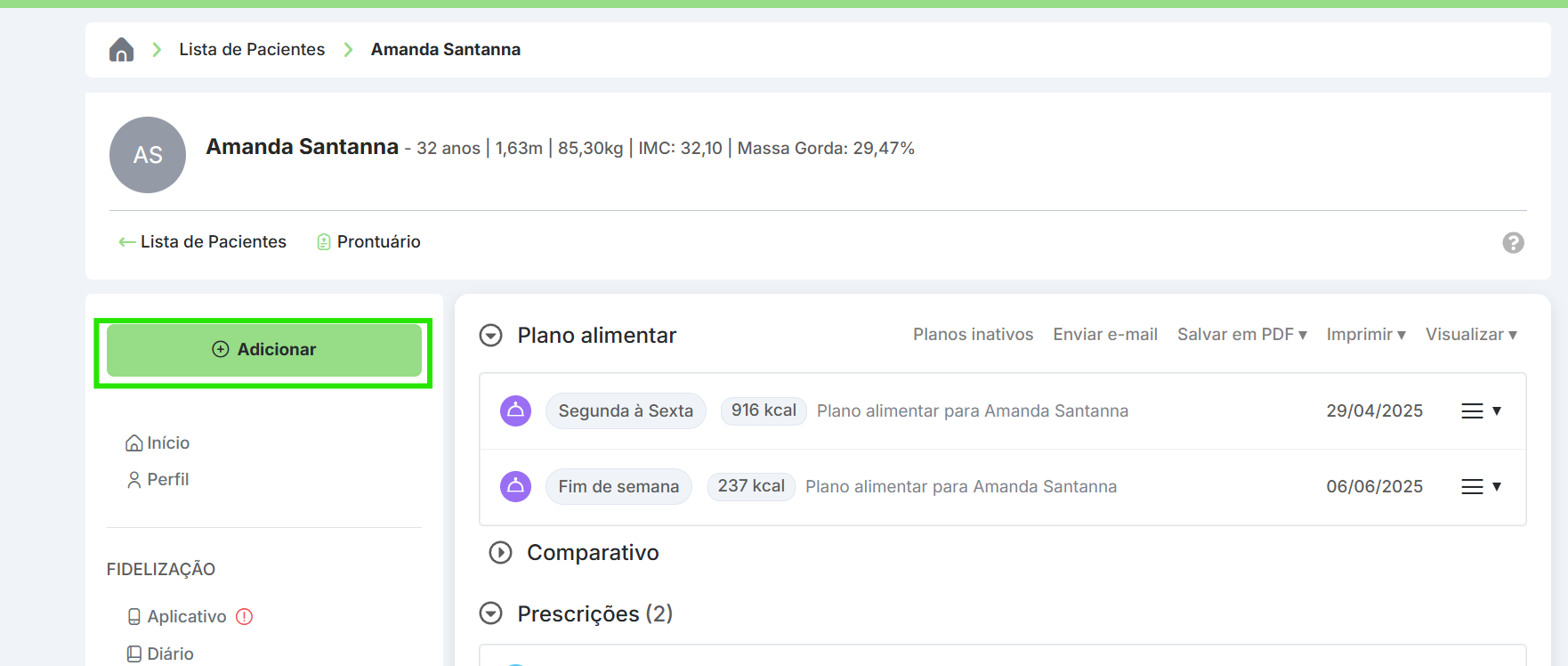Collapse the Plano alimentar section

[x=491, y=336]
